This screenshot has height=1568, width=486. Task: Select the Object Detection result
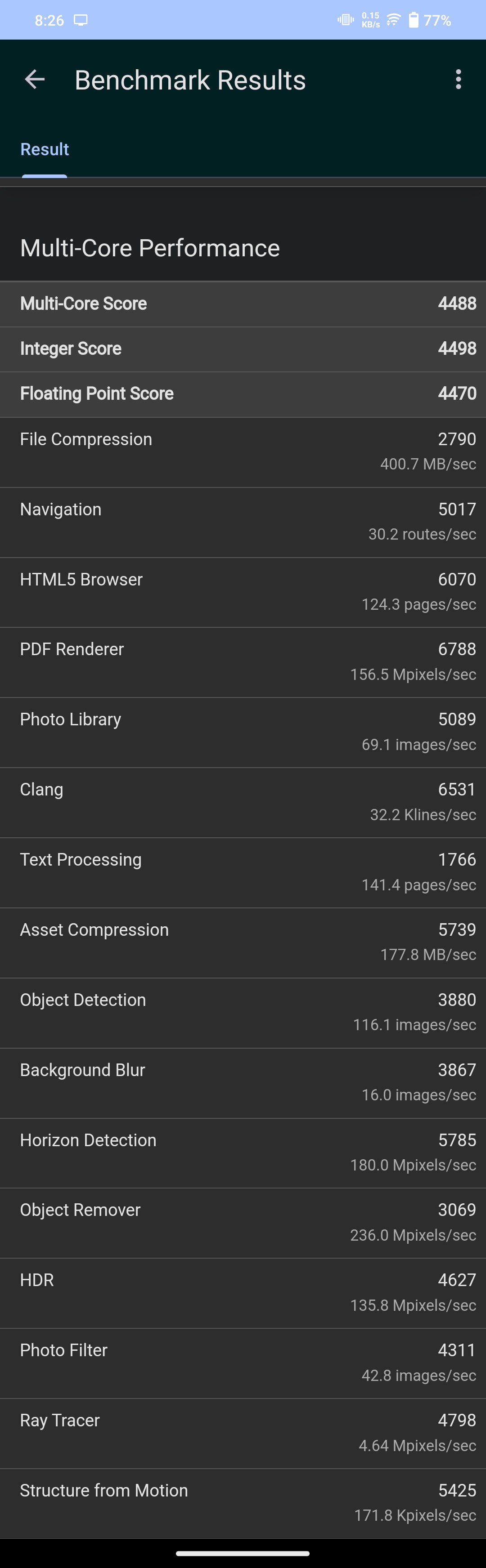click(x=243, y=1012)
